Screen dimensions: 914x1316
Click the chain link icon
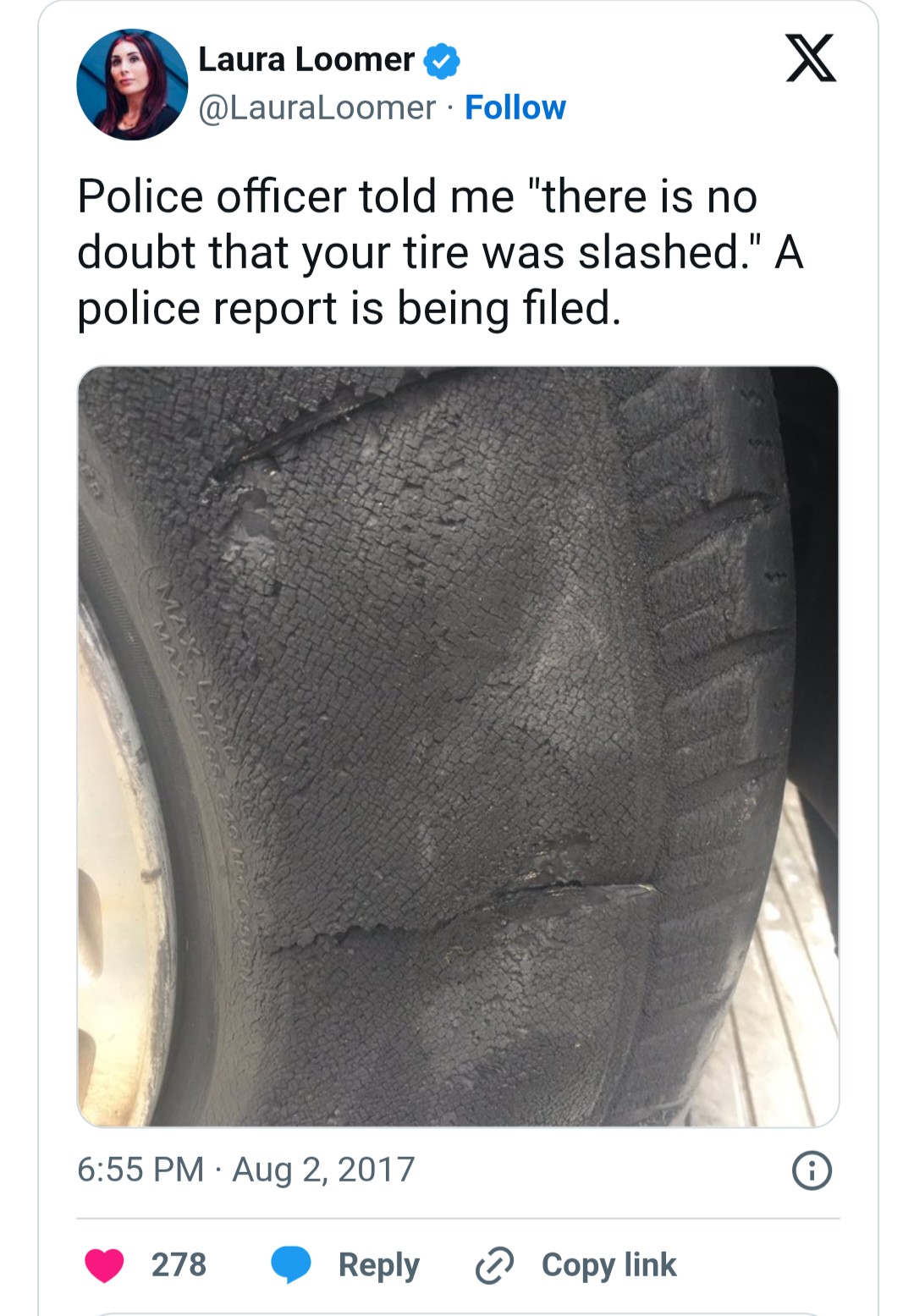494,1265
